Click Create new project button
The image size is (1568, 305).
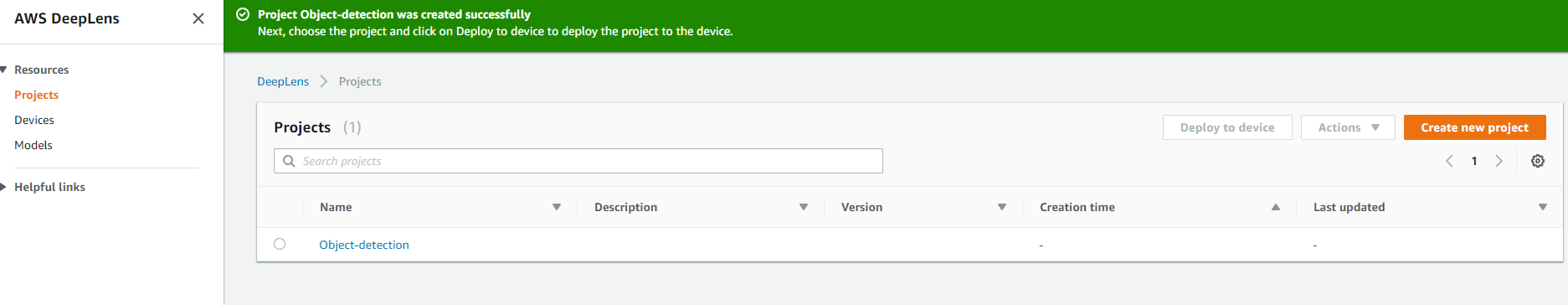pos(1475,127)
